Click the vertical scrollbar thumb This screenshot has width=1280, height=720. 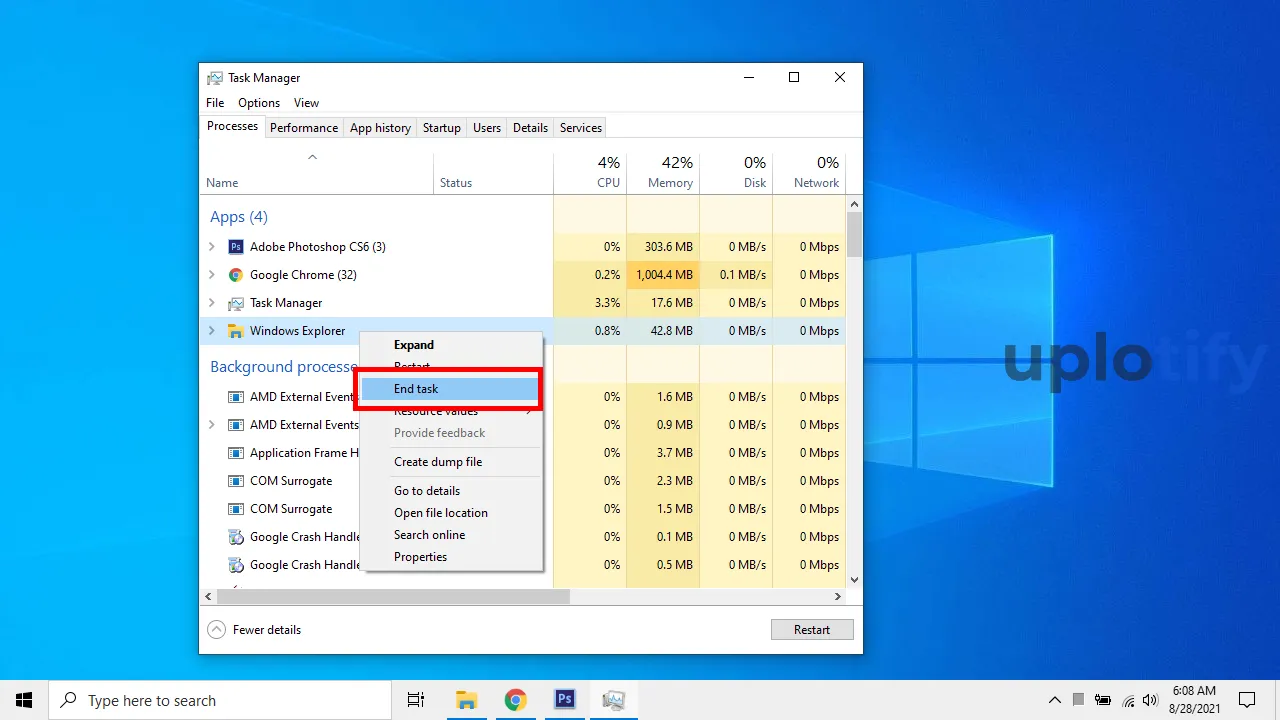854,234
